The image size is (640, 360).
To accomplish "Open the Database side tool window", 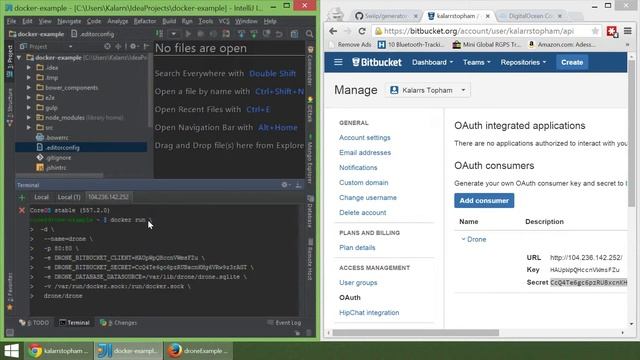I will [x=310, y=212].
